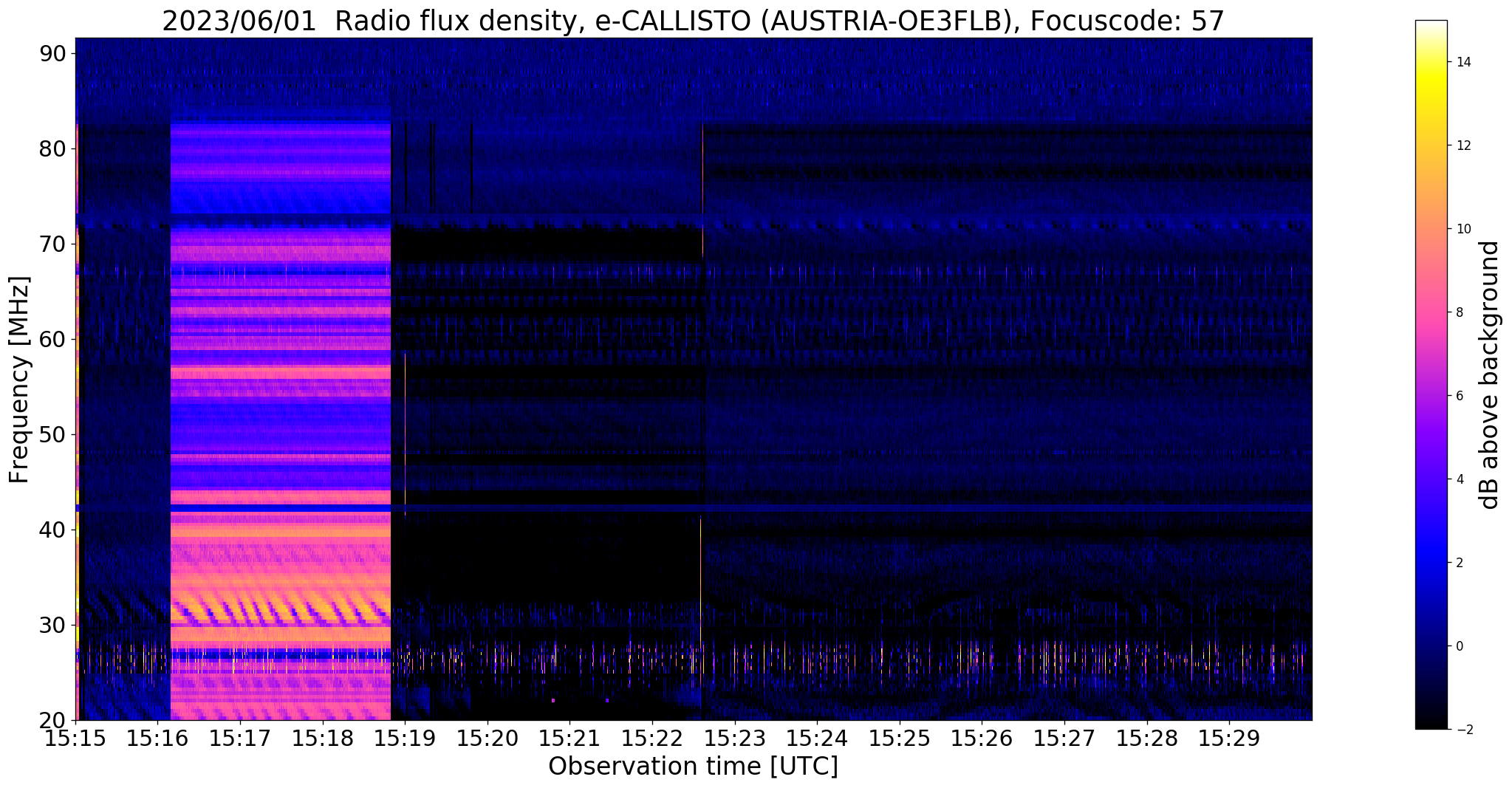Click the colorbar tick label 0
The height and width of the screenshot is (788, 1512).
(x=1459, y=646)
